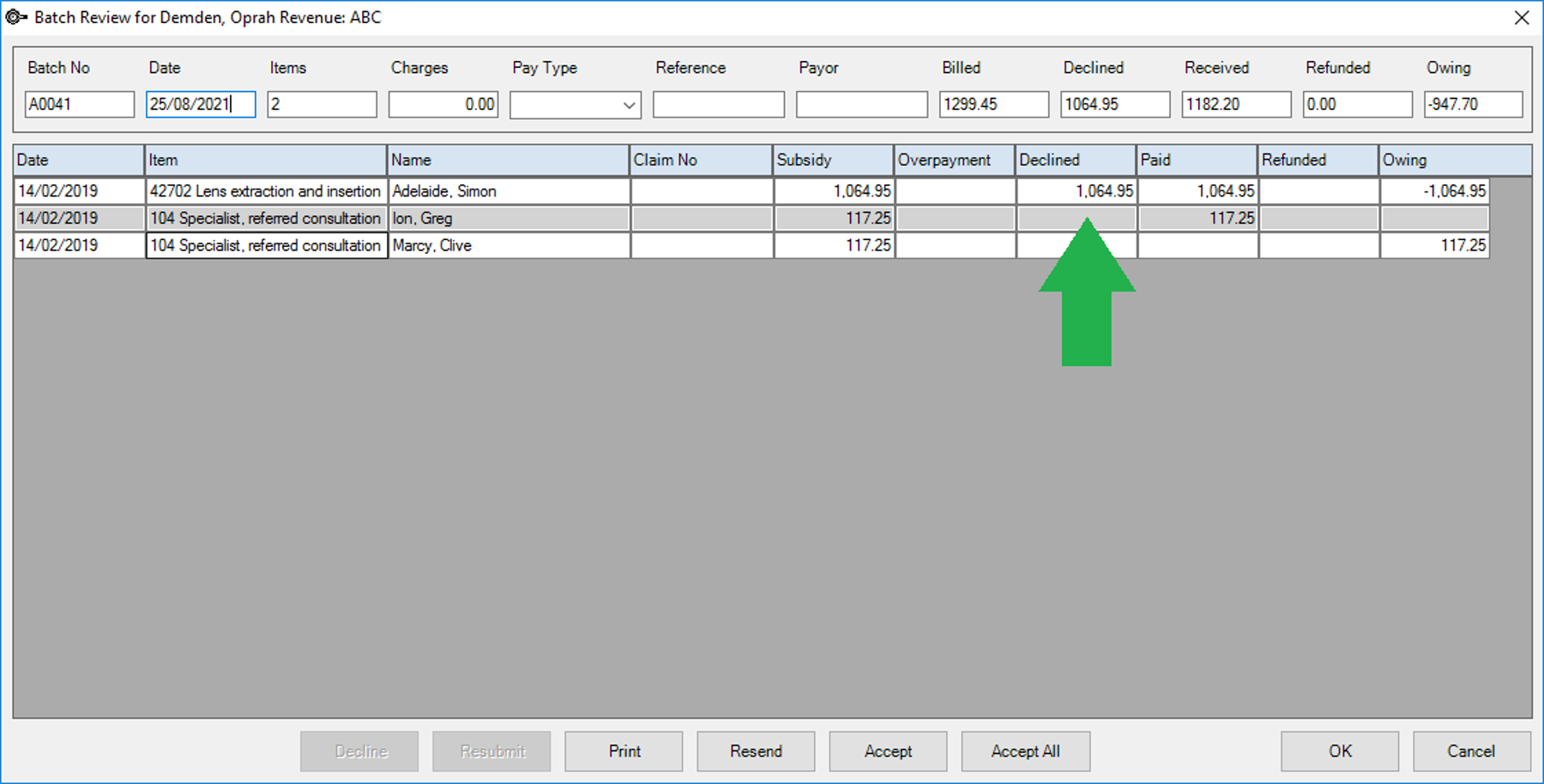Image resolution: width=1544 pixels, height=784 pixels.
Task: Click Claim No cell for Adelaide, Simon
Action: [x=702, y=191]
